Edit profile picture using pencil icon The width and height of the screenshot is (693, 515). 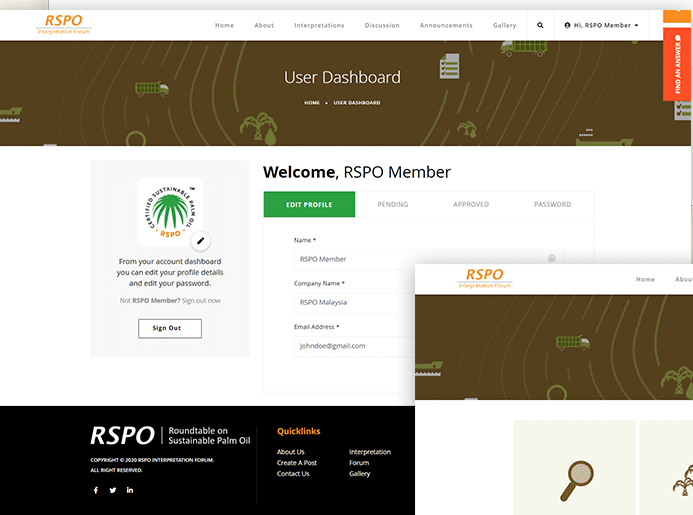(x=201, y=241)
